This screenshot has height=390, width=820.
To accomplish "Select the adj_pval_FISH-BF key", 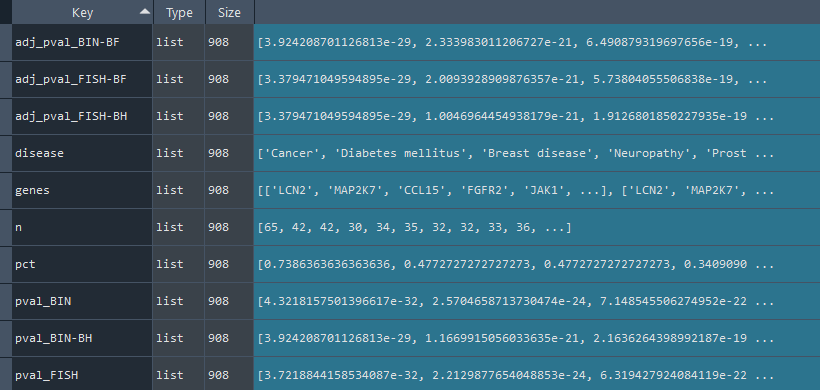I will coord(82,79).
